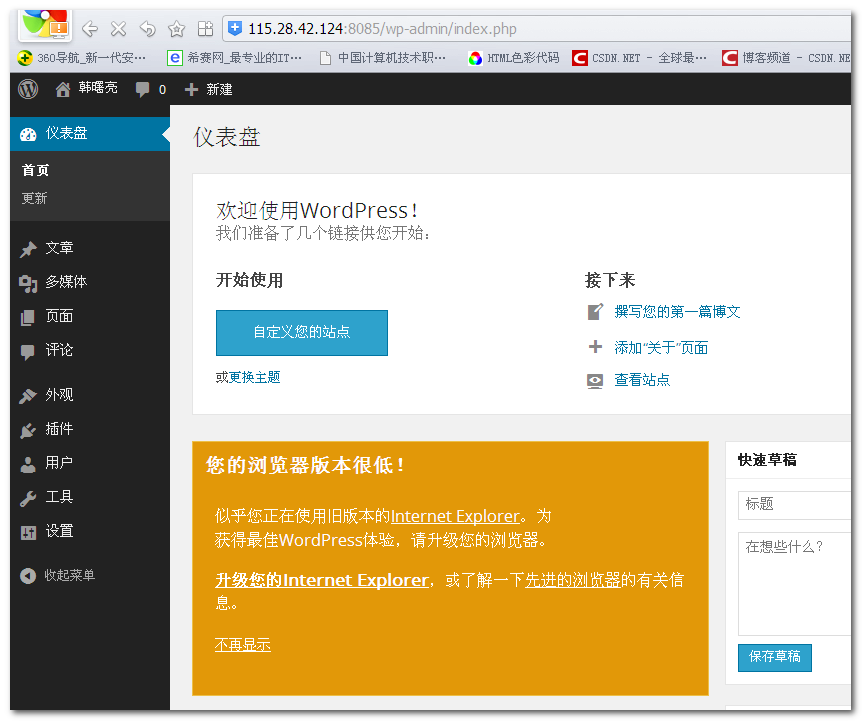Click the 自定义您的站点 button

pos(302,332)
